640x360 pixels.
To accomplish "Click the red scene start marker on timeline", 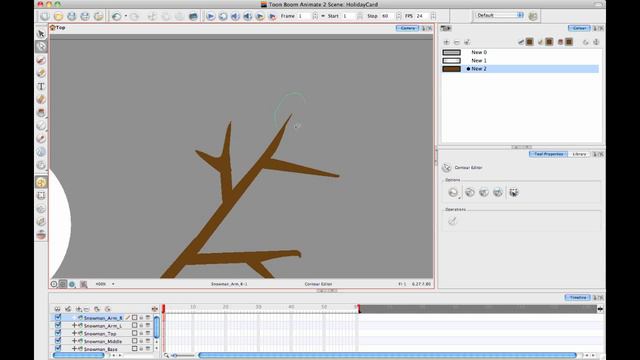I will point(164,309).
